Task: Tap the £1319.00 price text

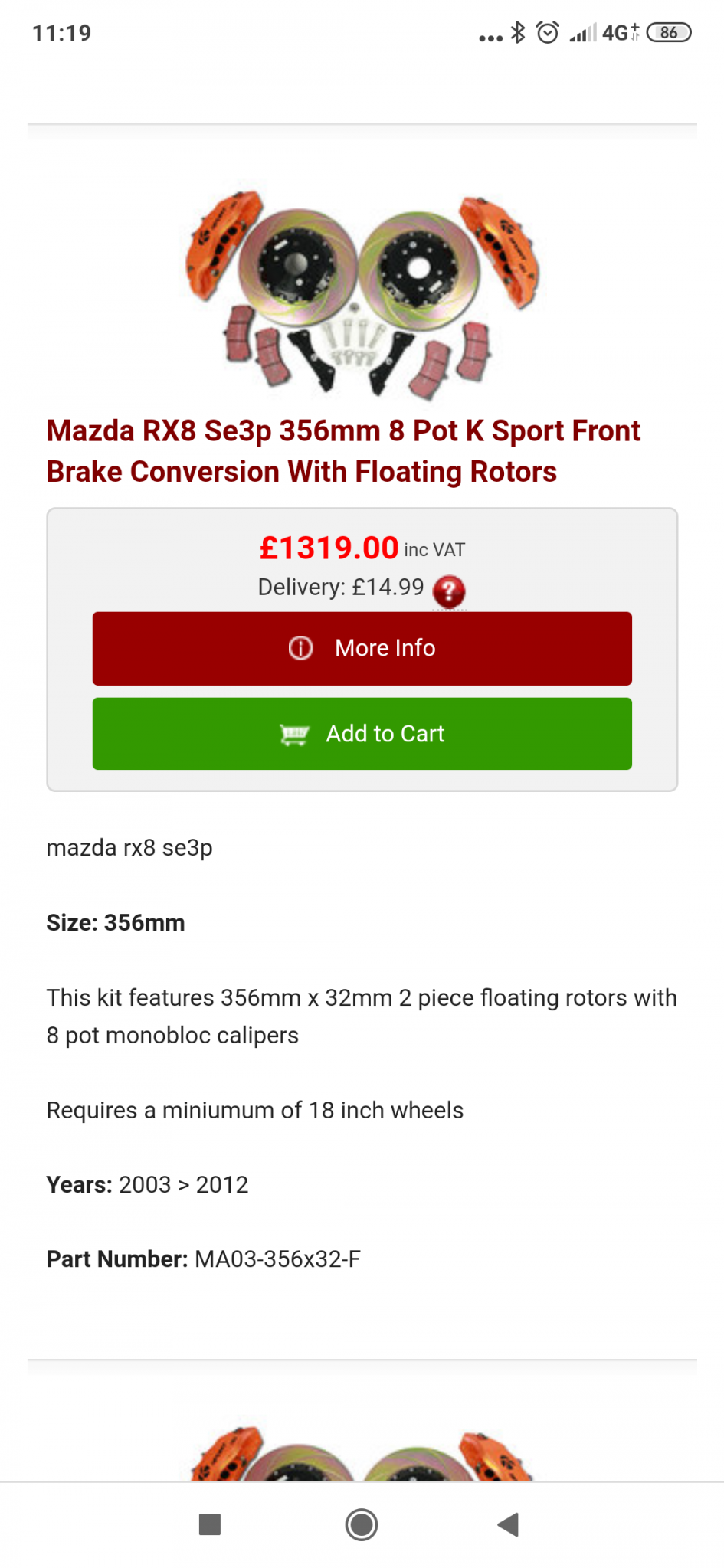Action: (329, 548)
